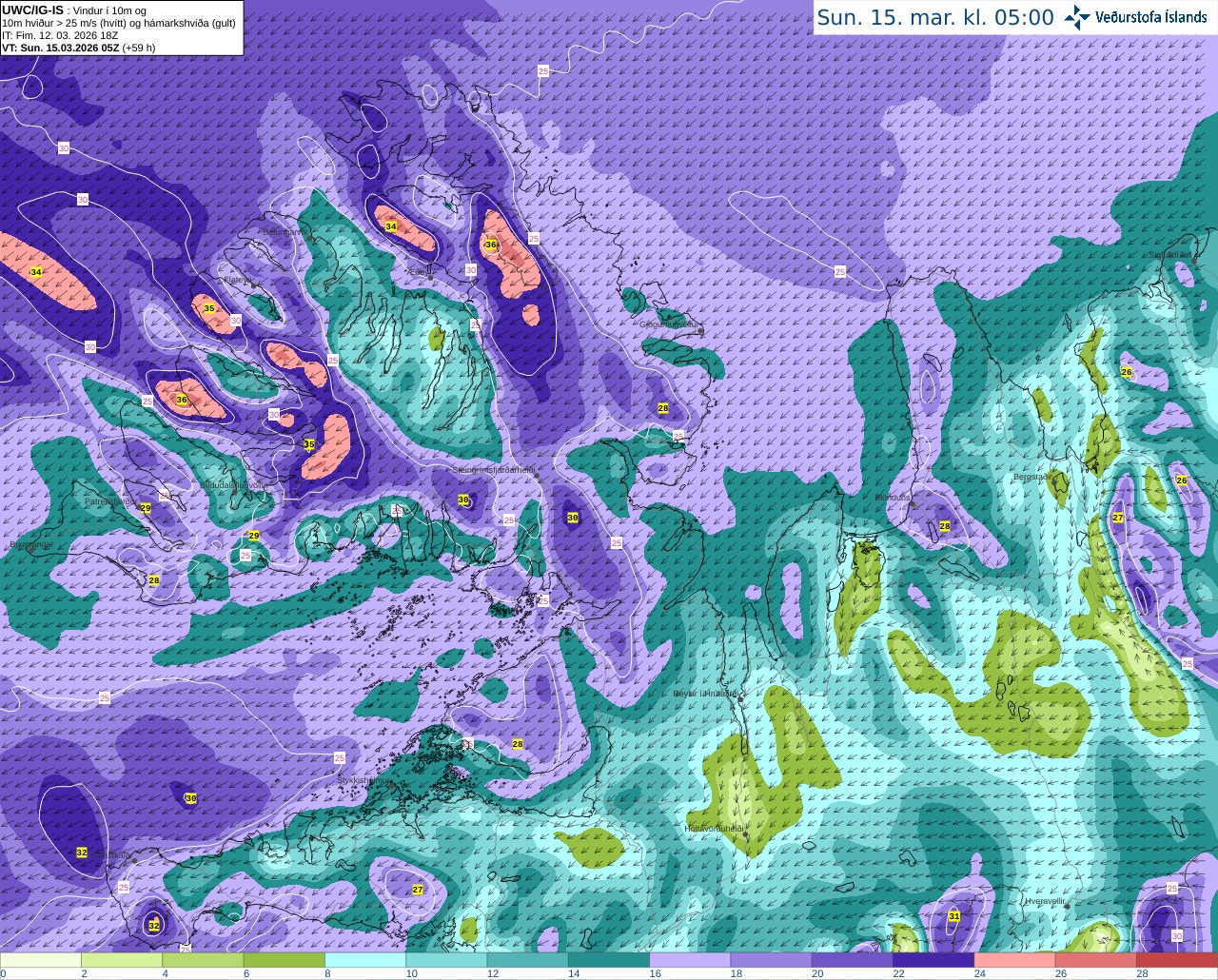1218x980 pixels.
Task: Select the 24–26 m/s pink swatch
Action: tap(1014, 960)
